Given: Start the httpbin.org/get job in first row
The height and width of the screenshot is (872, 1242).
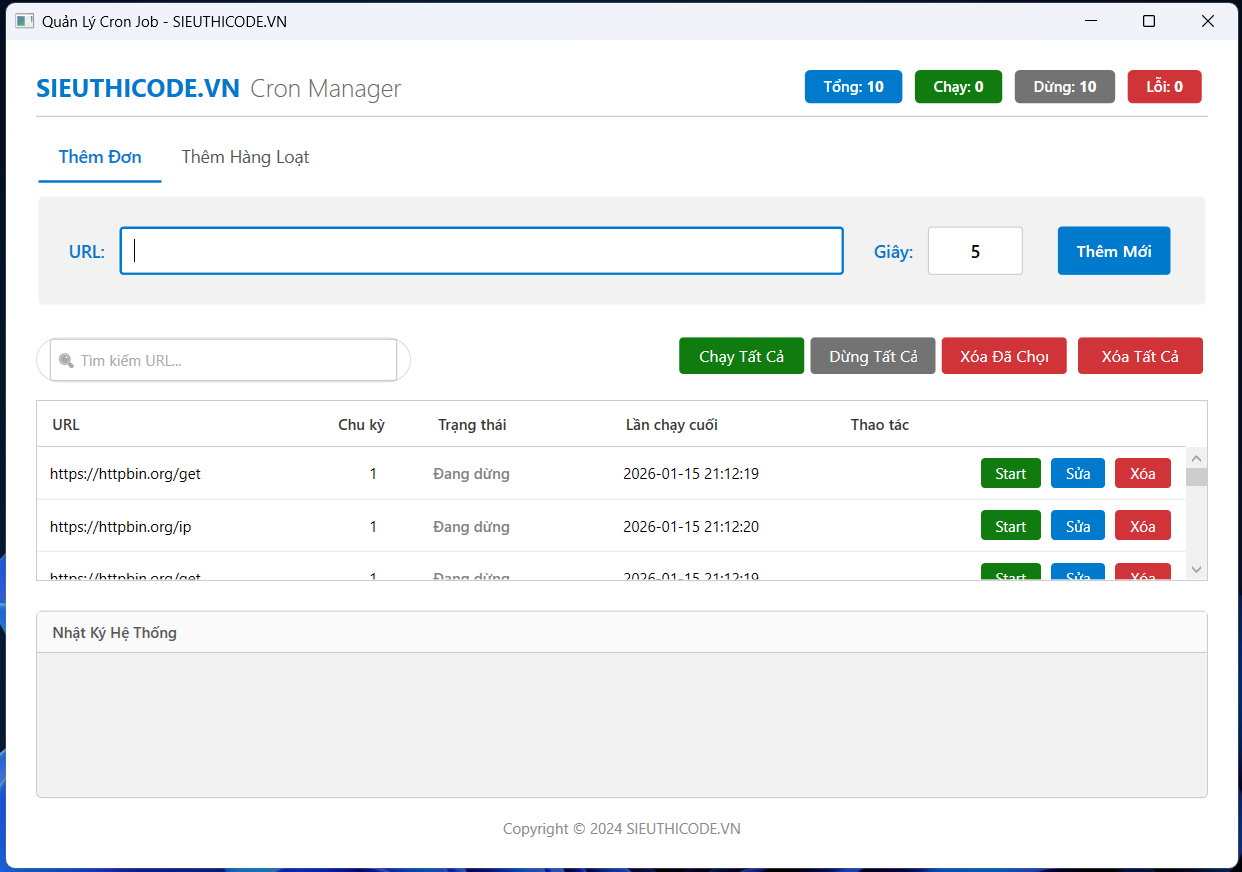Looking at the screenshot, I should (1010, 474).
